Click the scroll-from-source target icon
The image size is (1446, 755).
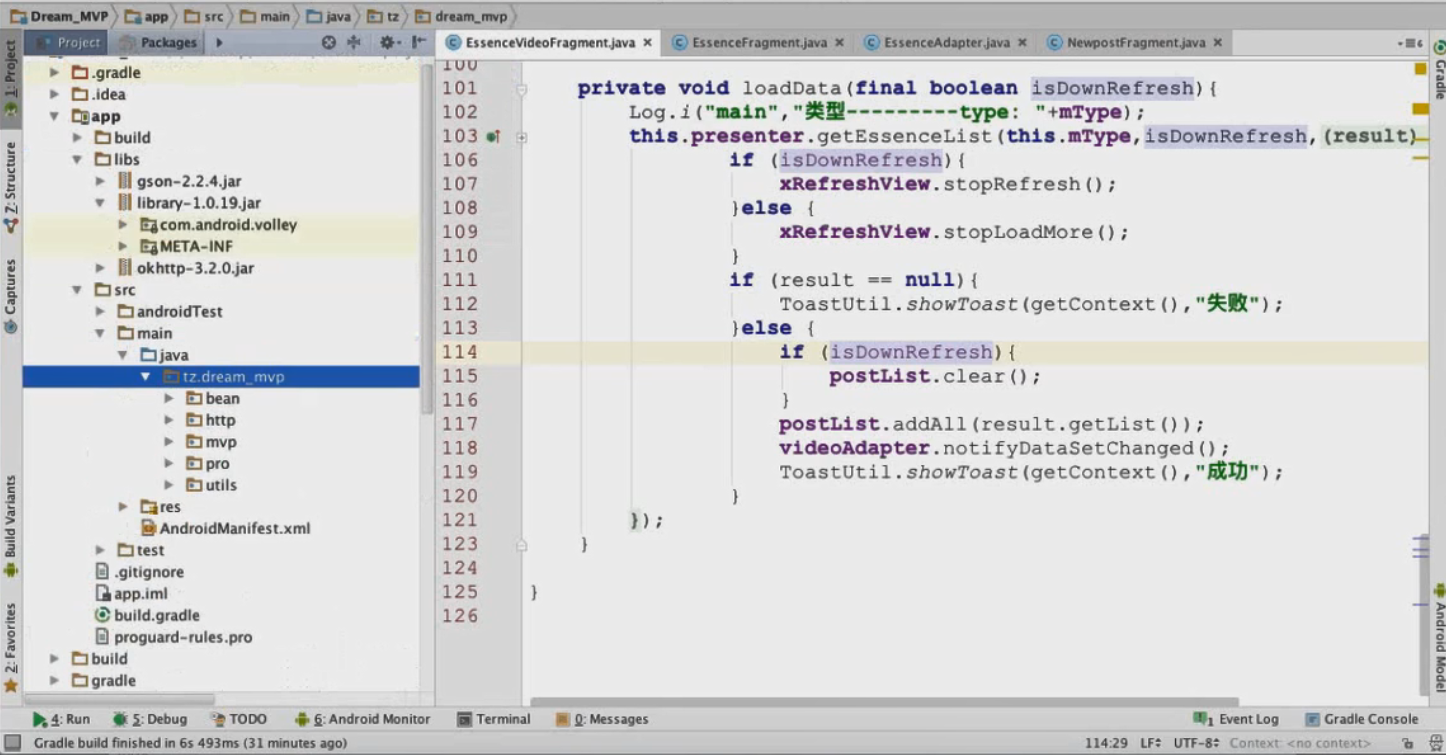329,43
